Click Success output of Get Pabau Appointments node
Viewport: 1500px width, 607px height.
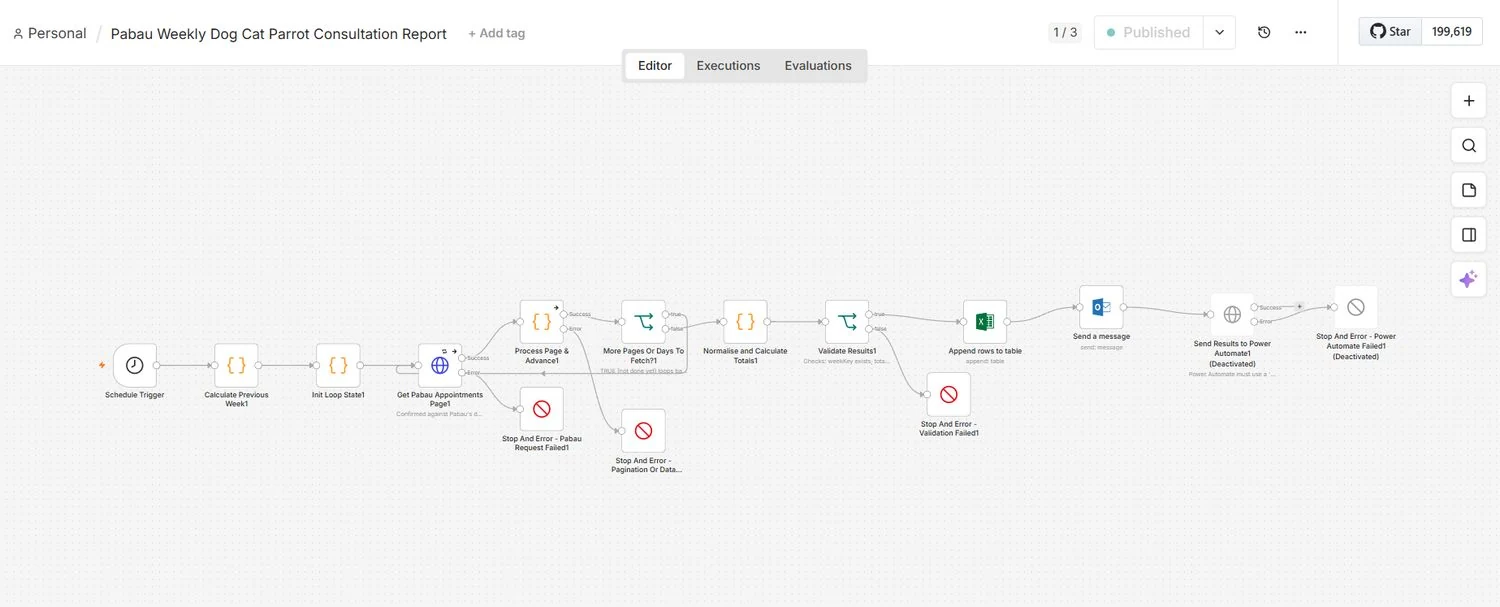(x=462, y=358)
